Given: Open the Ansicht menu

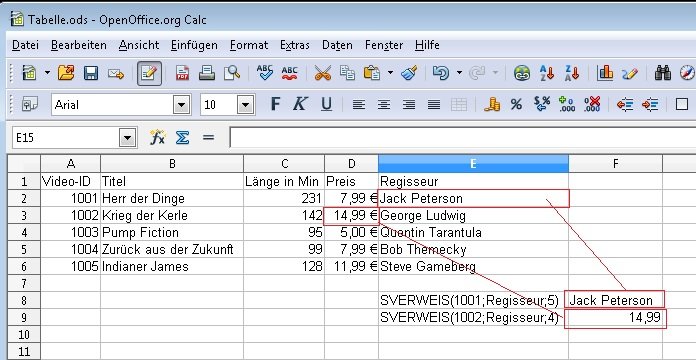Looking at the screenshot, I should tap(139, 45).
